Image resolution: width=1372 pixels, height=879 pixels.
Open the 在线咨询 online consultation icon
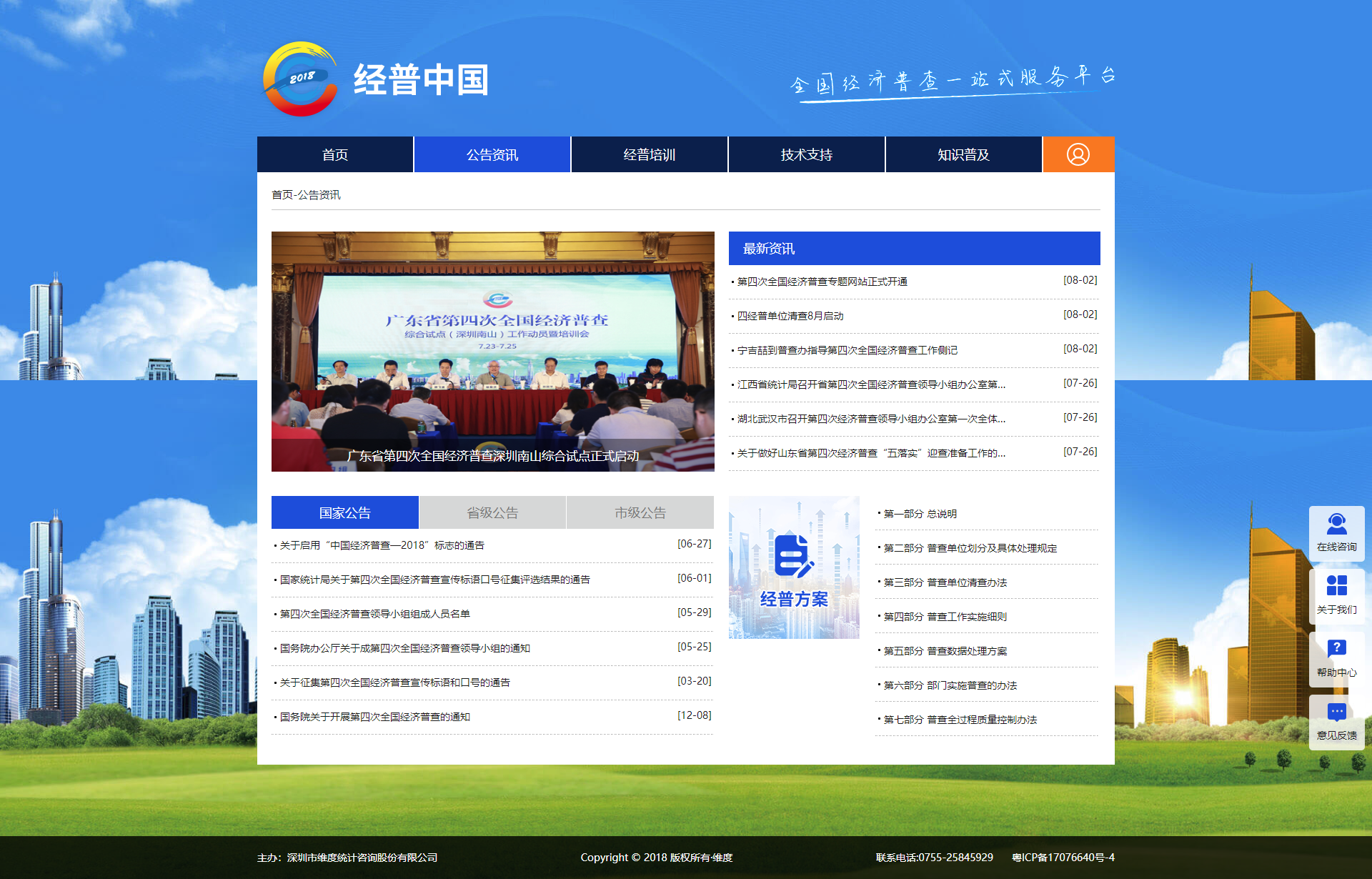[x=1336, y=533]
